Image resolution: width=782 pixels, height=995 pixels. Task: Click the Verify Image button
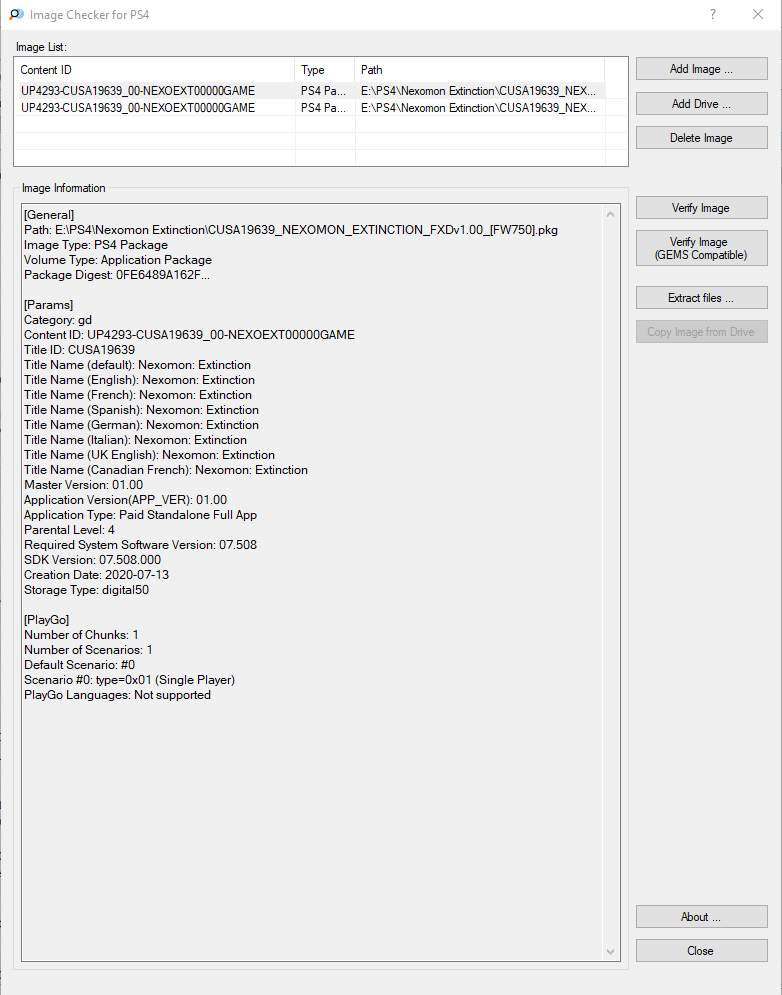(701, 208)
